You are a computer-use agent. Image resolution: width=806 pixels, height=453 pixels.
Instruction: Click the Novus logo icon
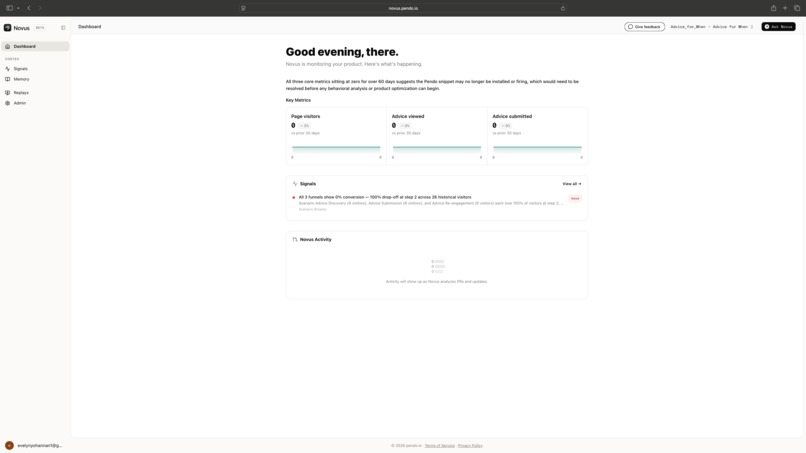pyautogui.click(x=7, y=28)
